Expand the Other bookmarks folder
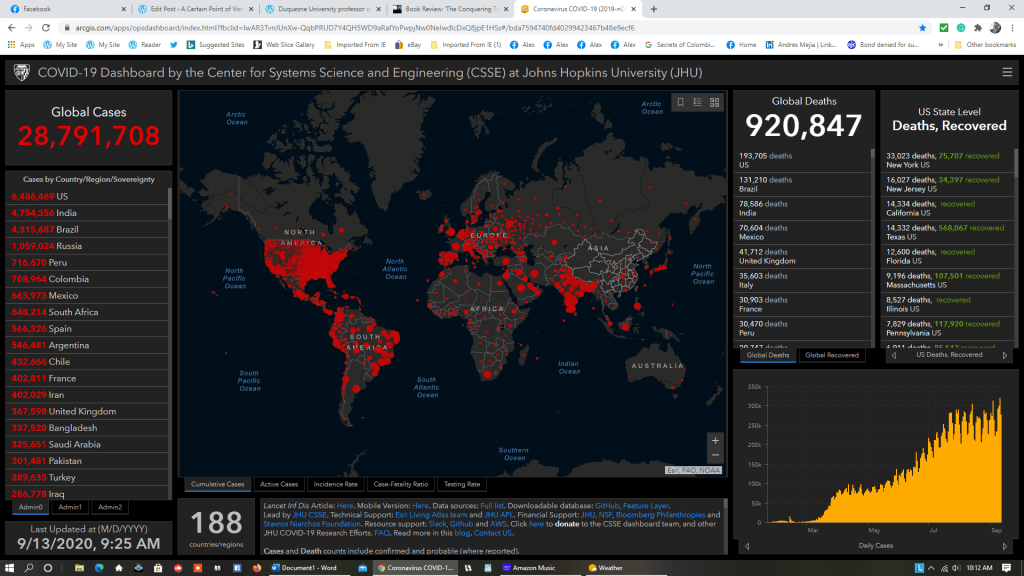Screen dimensions: 1024x576 984,45
